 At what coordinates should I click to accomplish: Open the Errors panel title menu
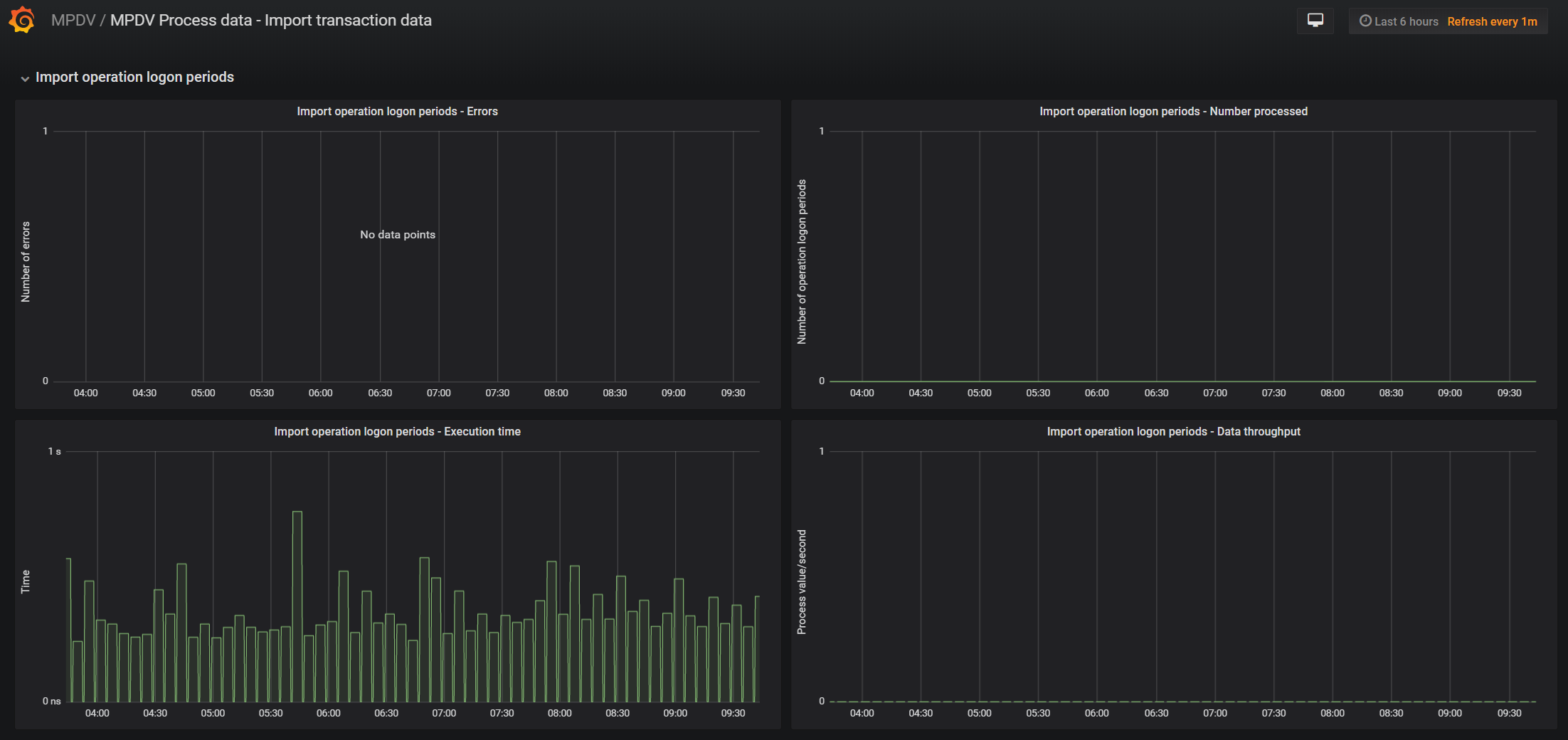point(397,111)
